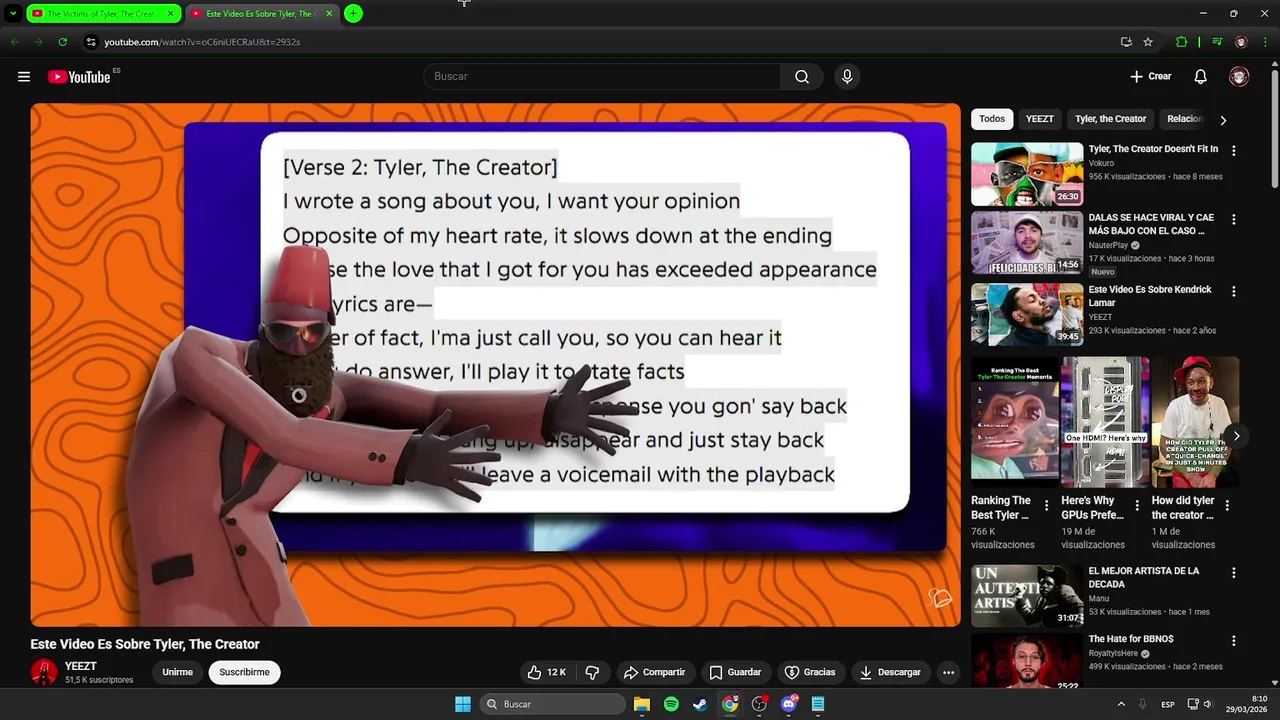The height and width of the screenshot is (720, 1280).
Task: Select the 'YEEZT' filter chip
Action: pyautogui.click(x=1040, y=119)
